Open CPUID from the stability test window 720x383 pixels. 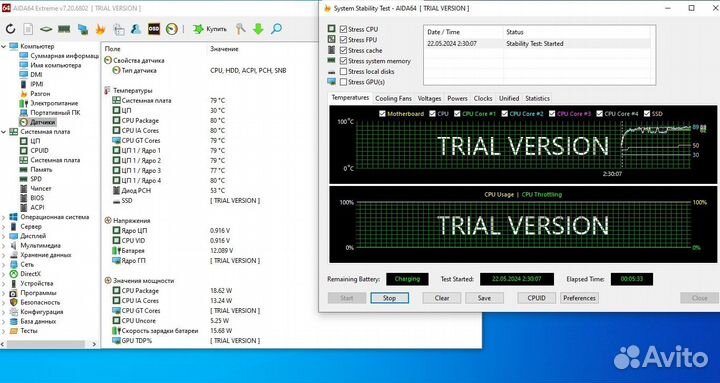coord(536,298)
